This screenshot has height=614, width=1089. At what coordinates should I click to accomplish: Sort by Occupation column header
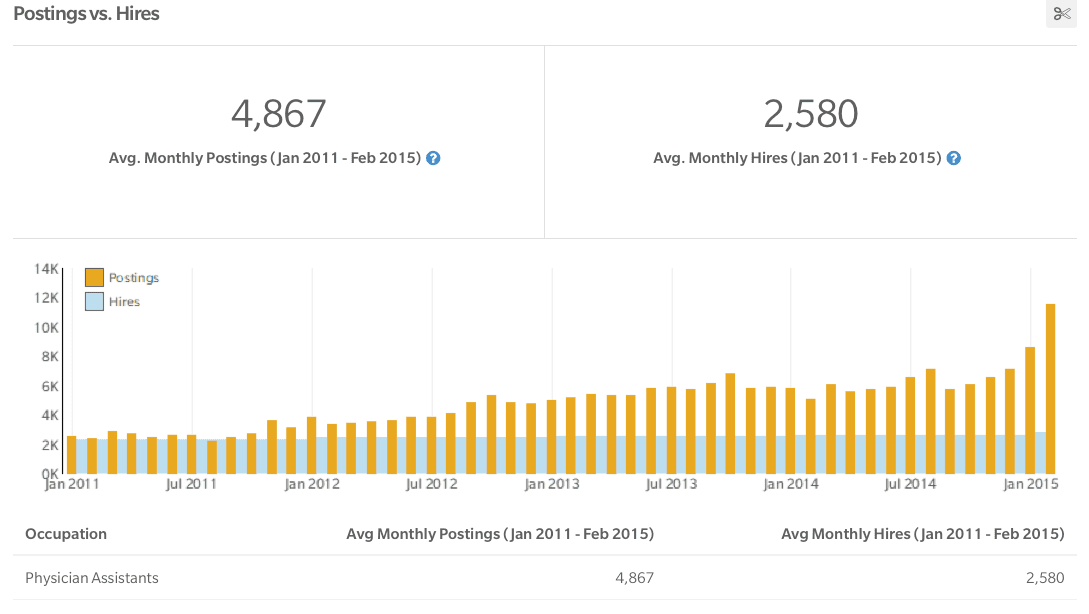click(x=66, y=534)
